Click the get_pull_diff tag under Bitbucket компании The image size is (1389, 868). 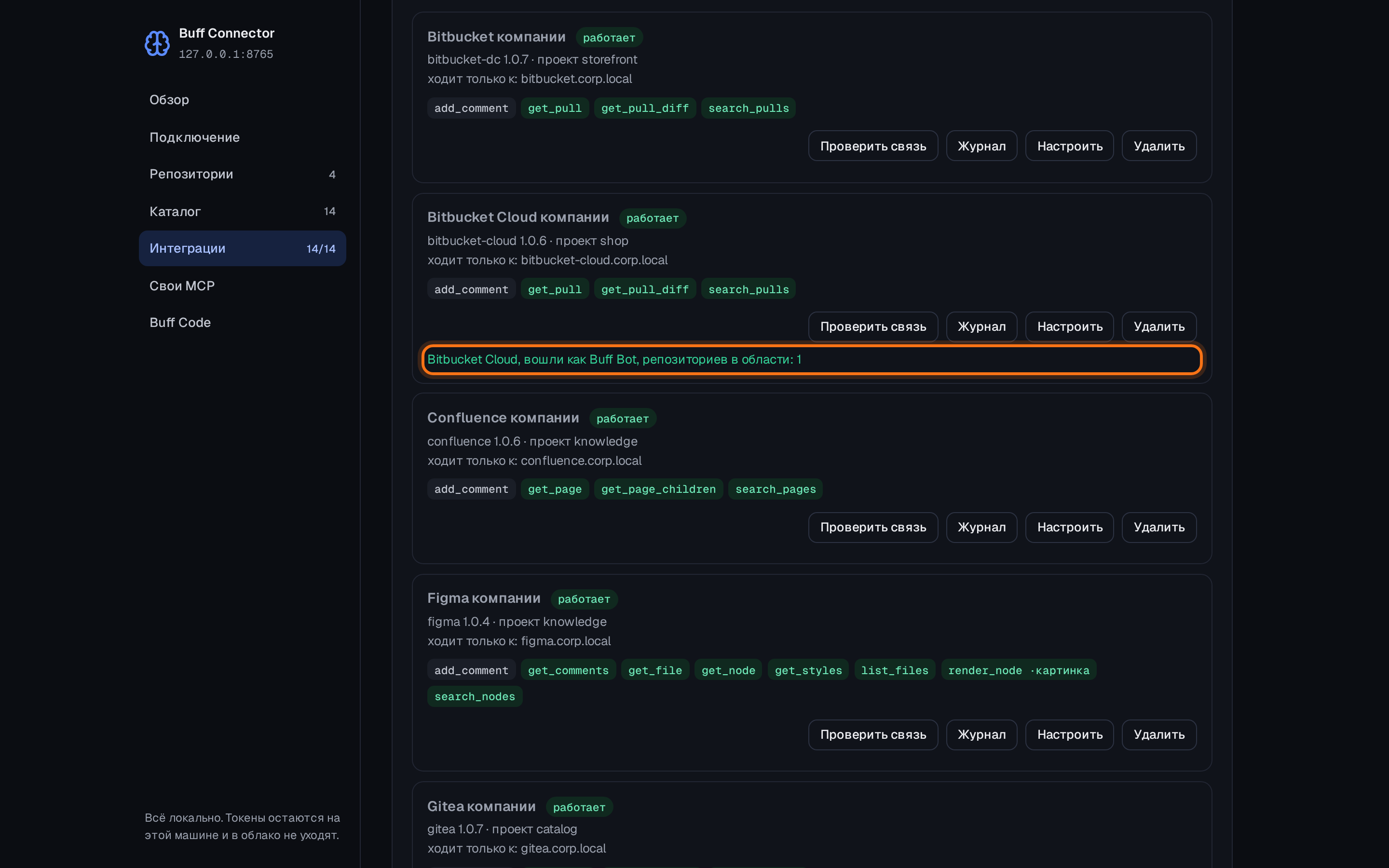644,108
